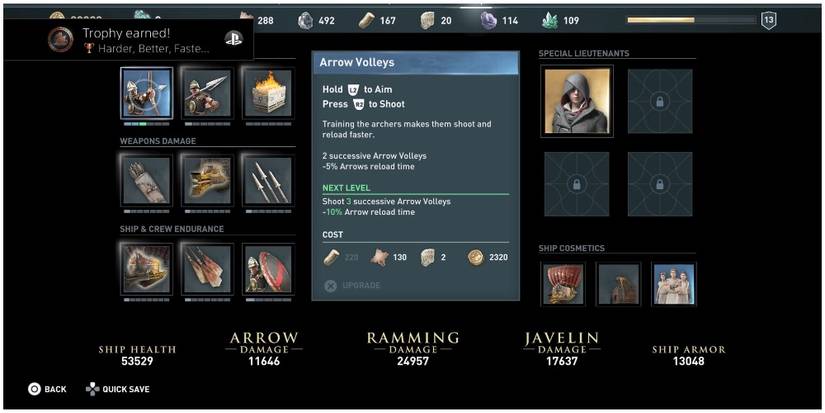Screen dimensions: 825x413
Task: Select the crew shield armor upgrade
Action: click(x=268, y=268)
